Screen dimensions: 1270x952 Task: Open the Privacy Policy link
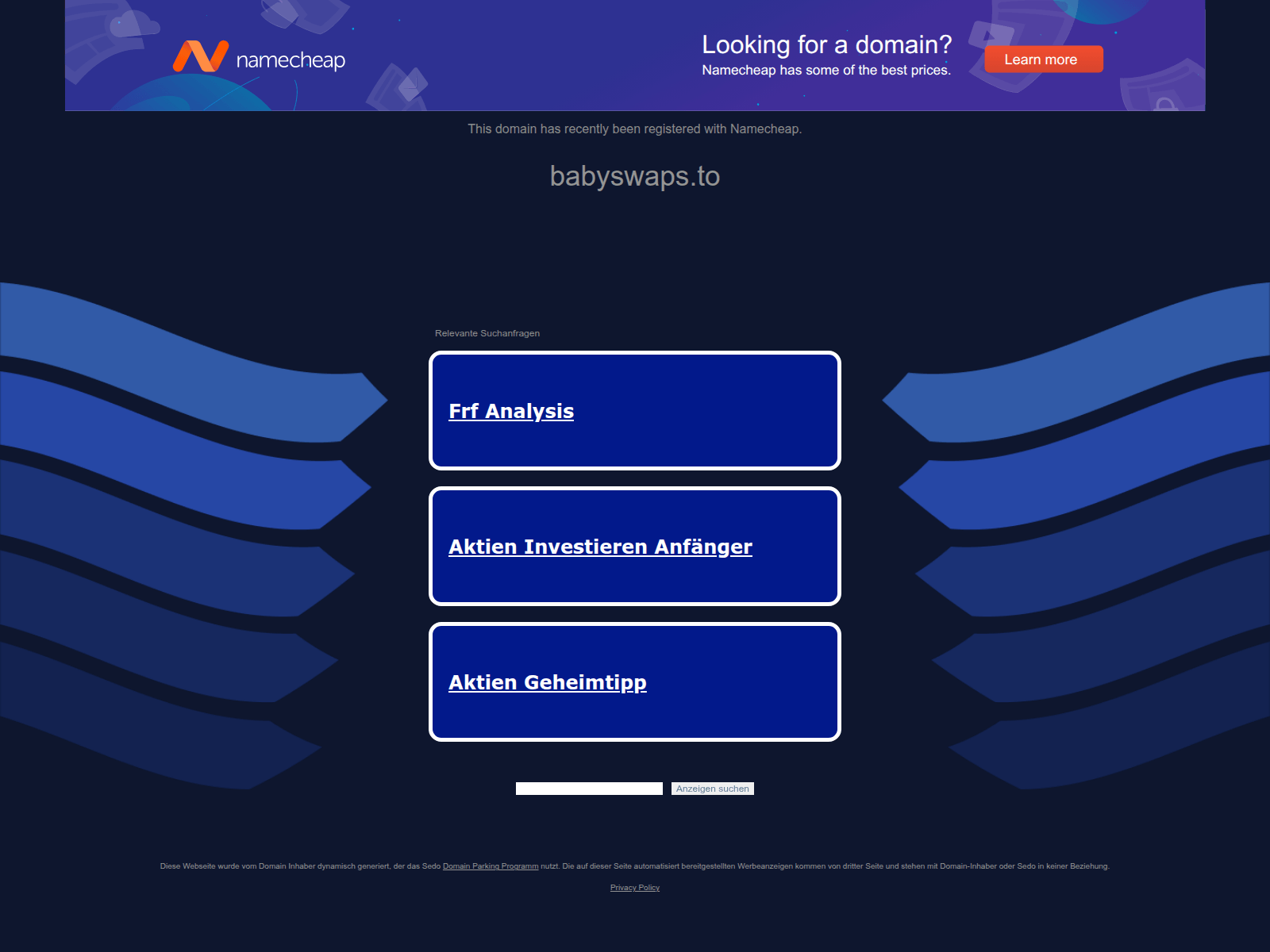[635, 888]
